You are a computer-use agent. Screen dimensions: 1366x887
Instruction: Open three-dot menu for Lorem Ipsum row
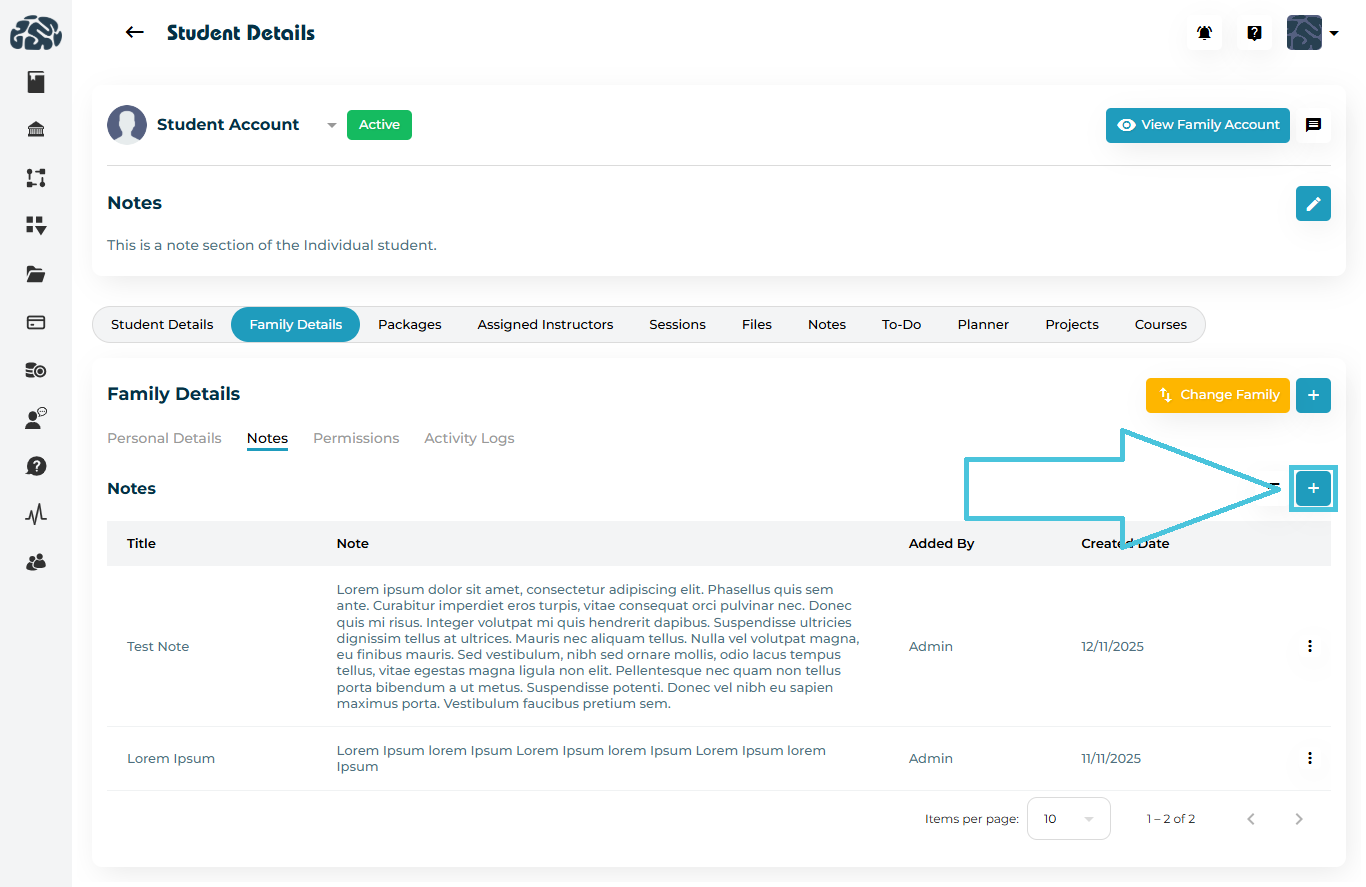[x=1309, y=758]
